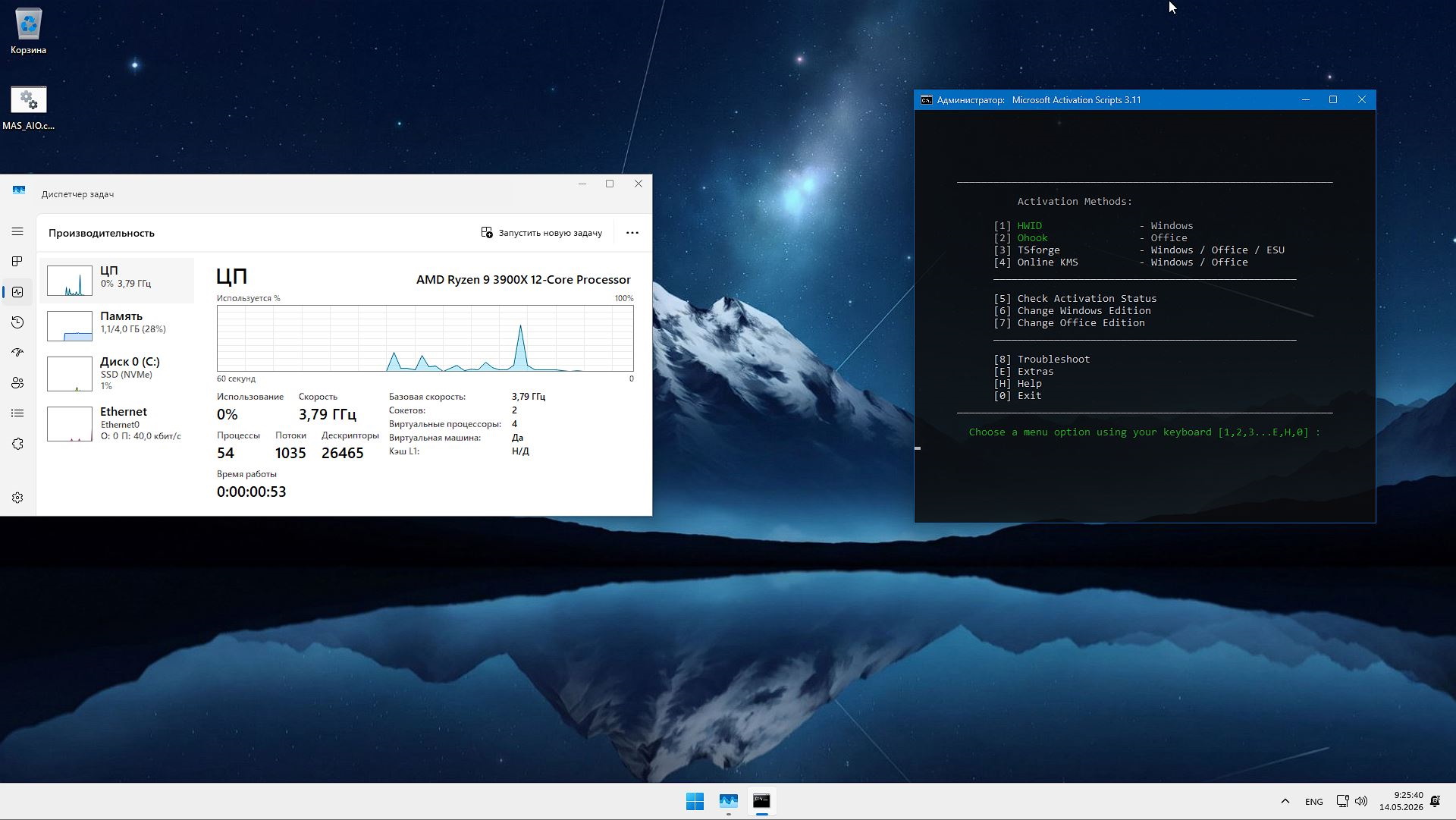1456x820 pixels.
Task: Click Task Manager icon on taskbar
Action: pos(729,801)
